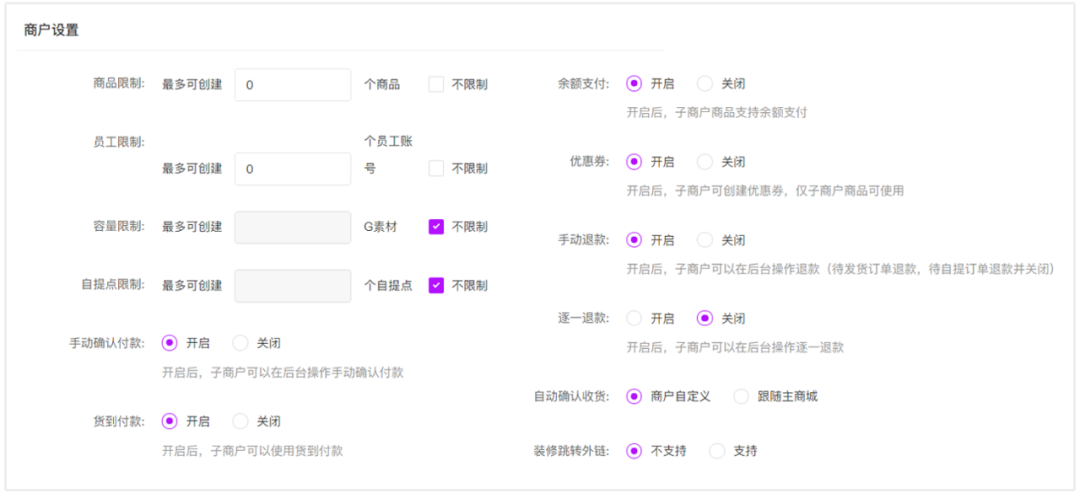Select 支持 for 装修跳转外链
1080x494 pixels.
[x=717, y=451]
